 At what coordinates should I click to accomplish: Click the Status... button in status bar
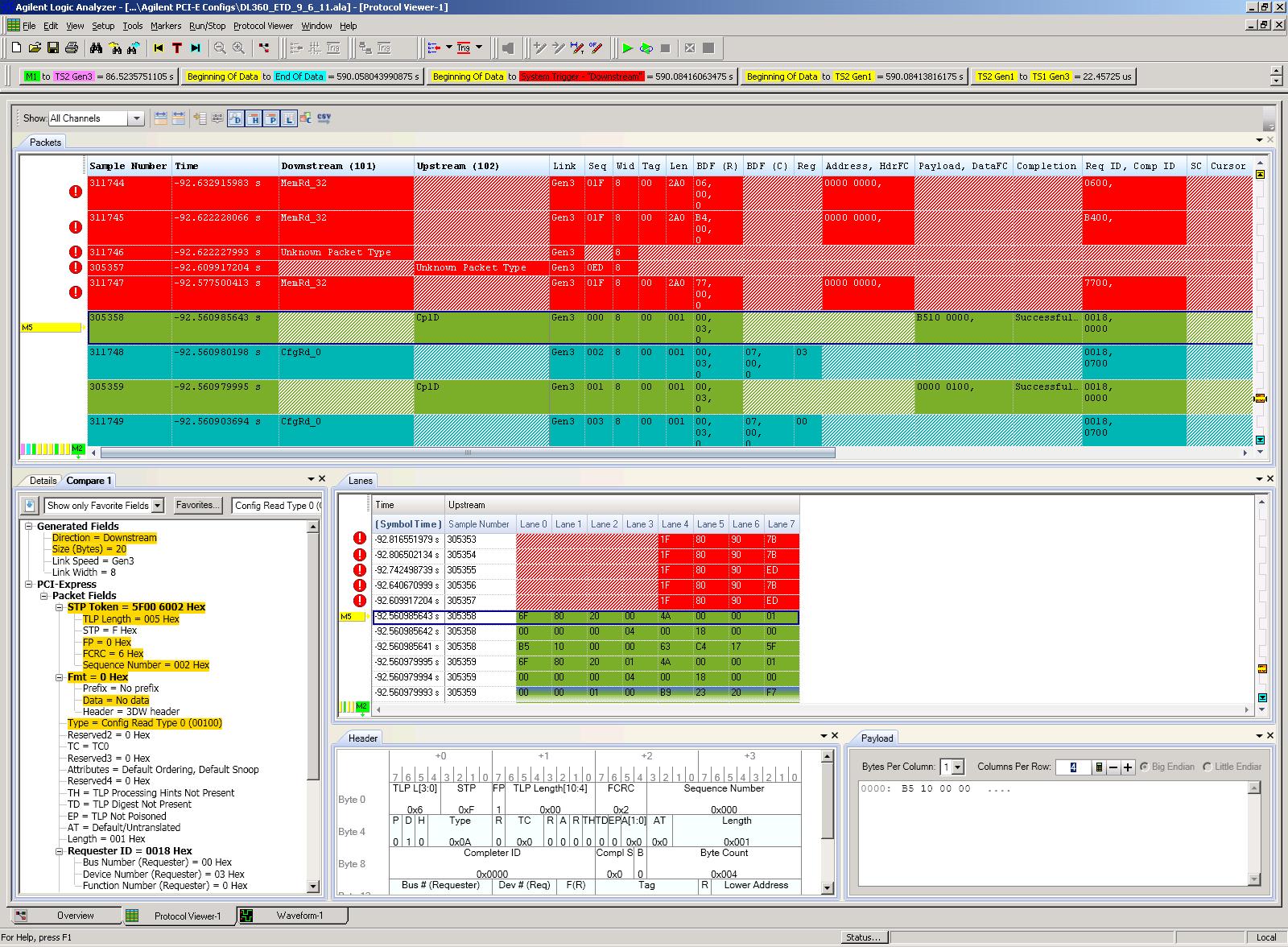[864, 937]
